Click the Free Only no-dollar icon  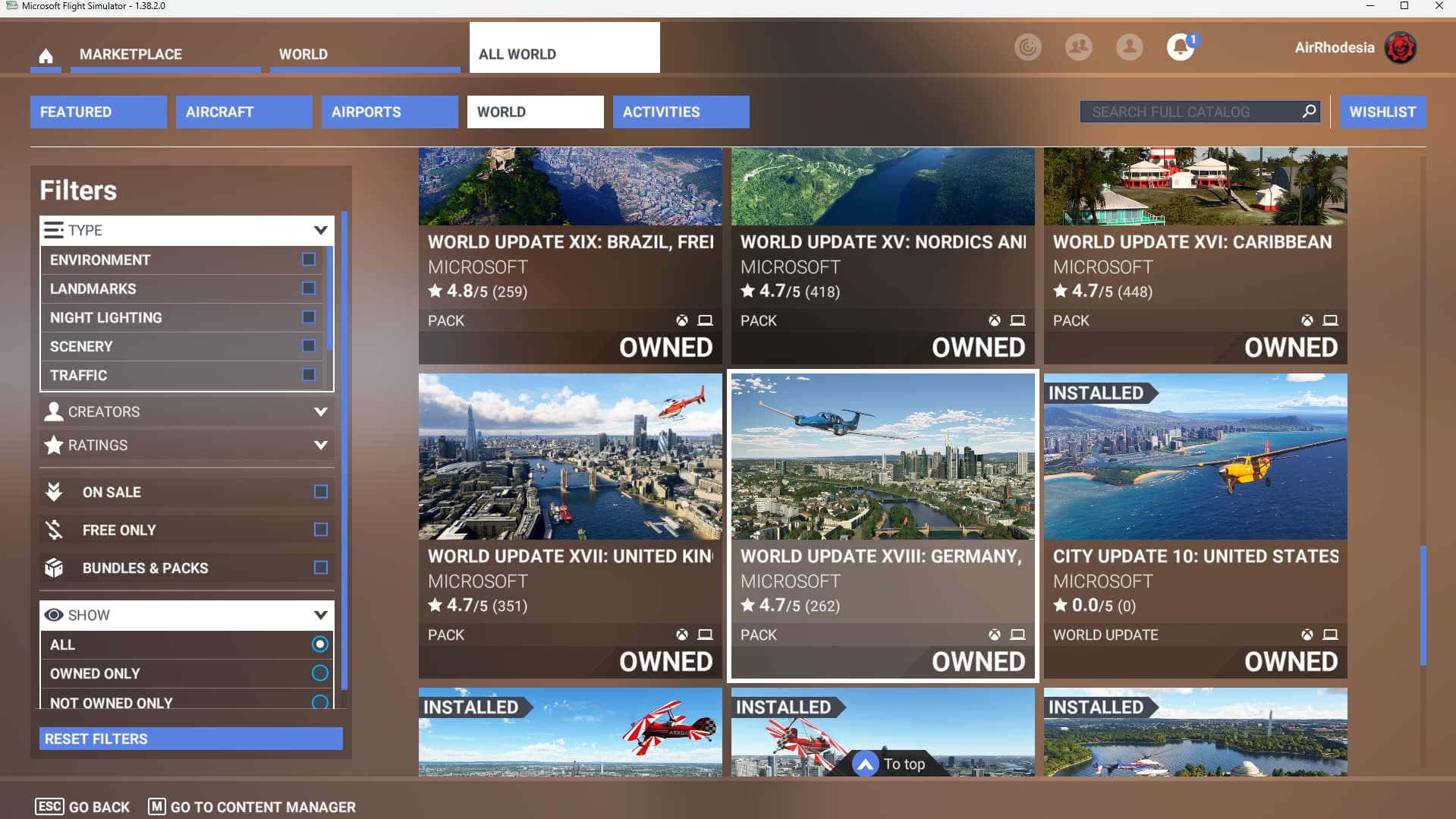click(53, 530)
